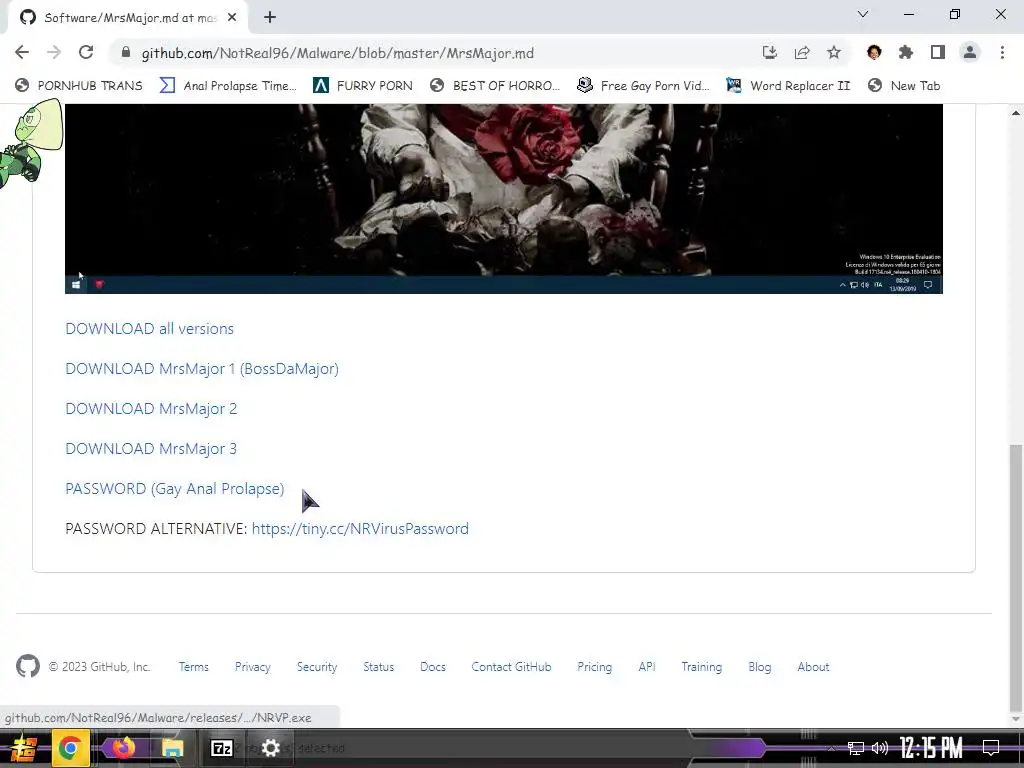Click the round extension avatar icon in toolbar
This screenshot has width=1024, height=768.
point(874,52)
